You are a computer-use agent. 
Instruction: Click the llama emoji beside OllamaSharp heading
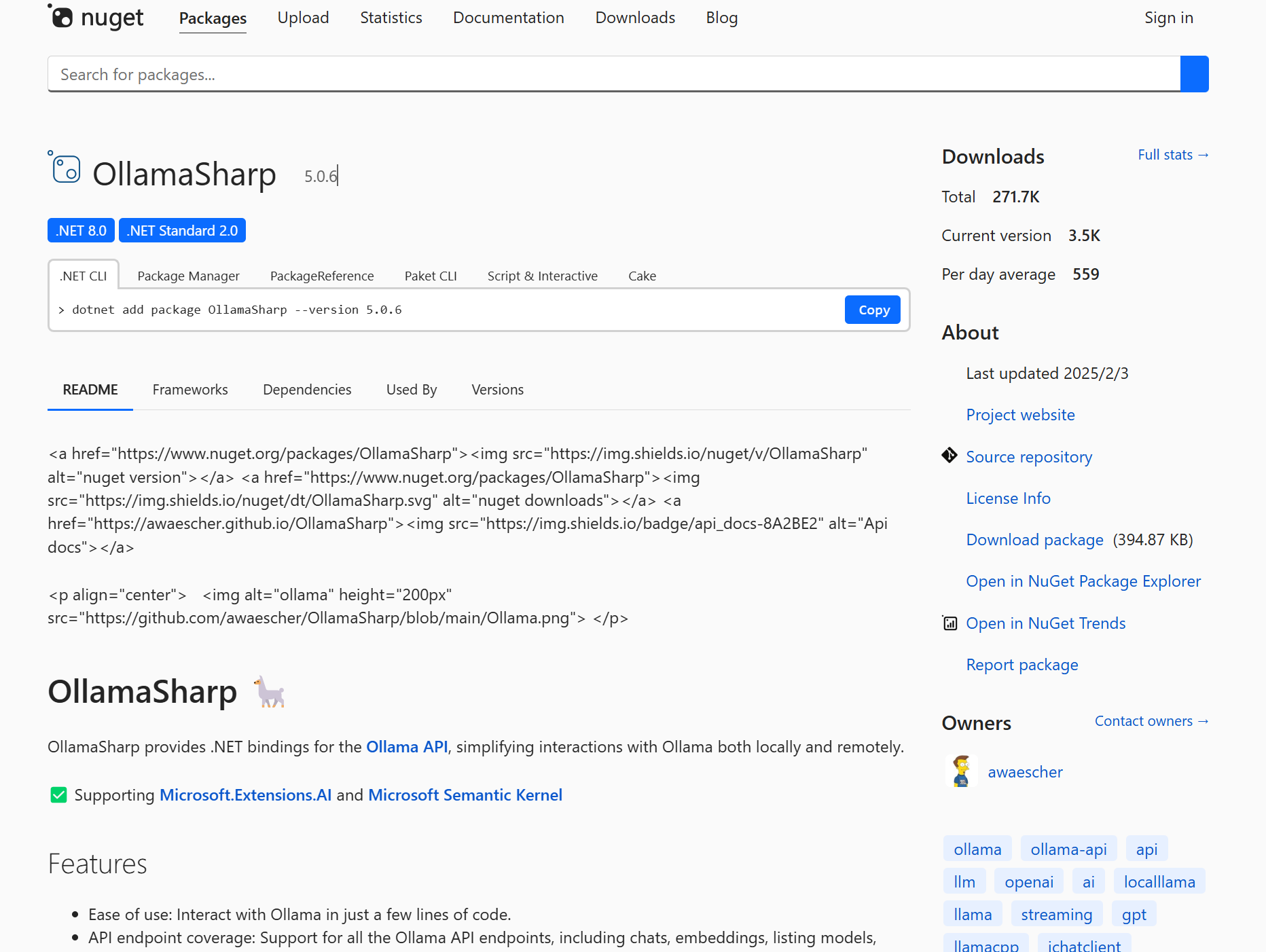point(270,692)
